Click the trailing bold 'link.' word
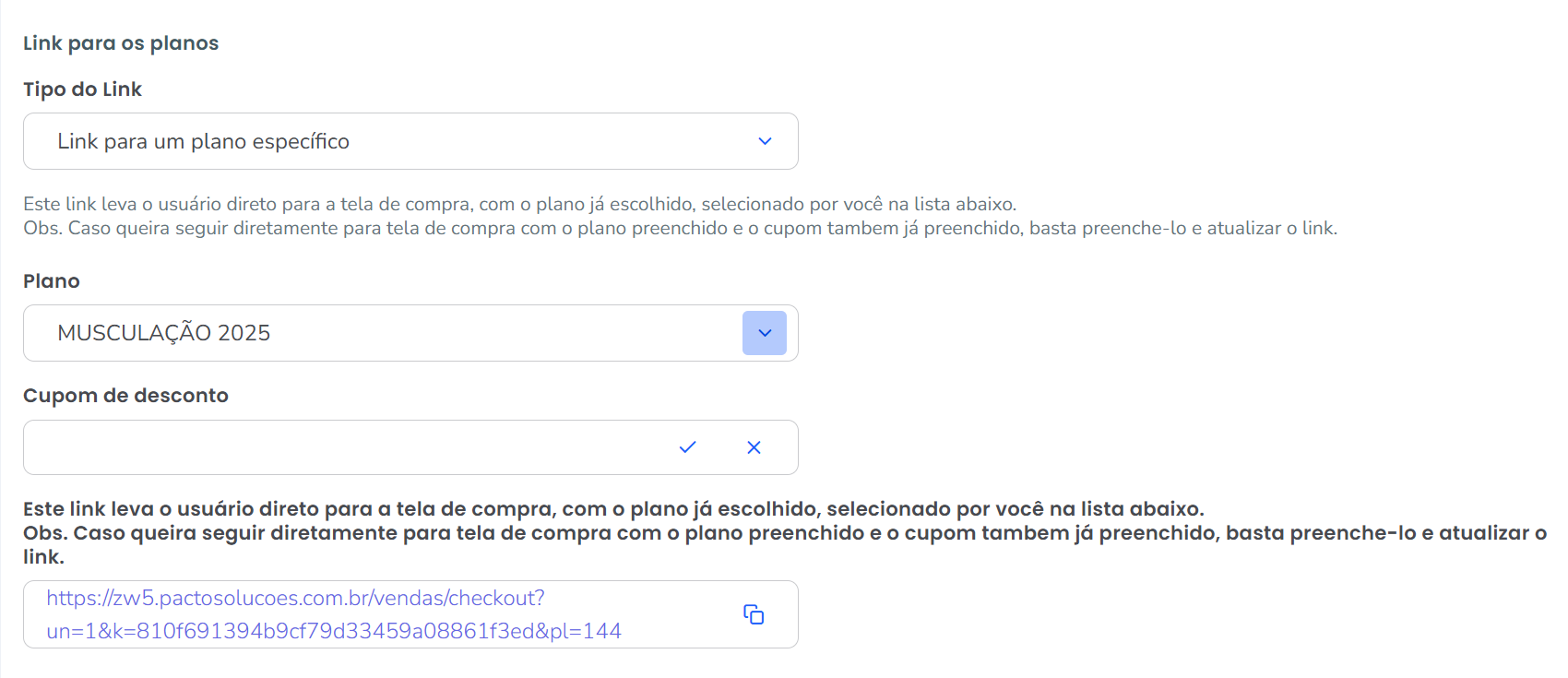 coord(43,557)
